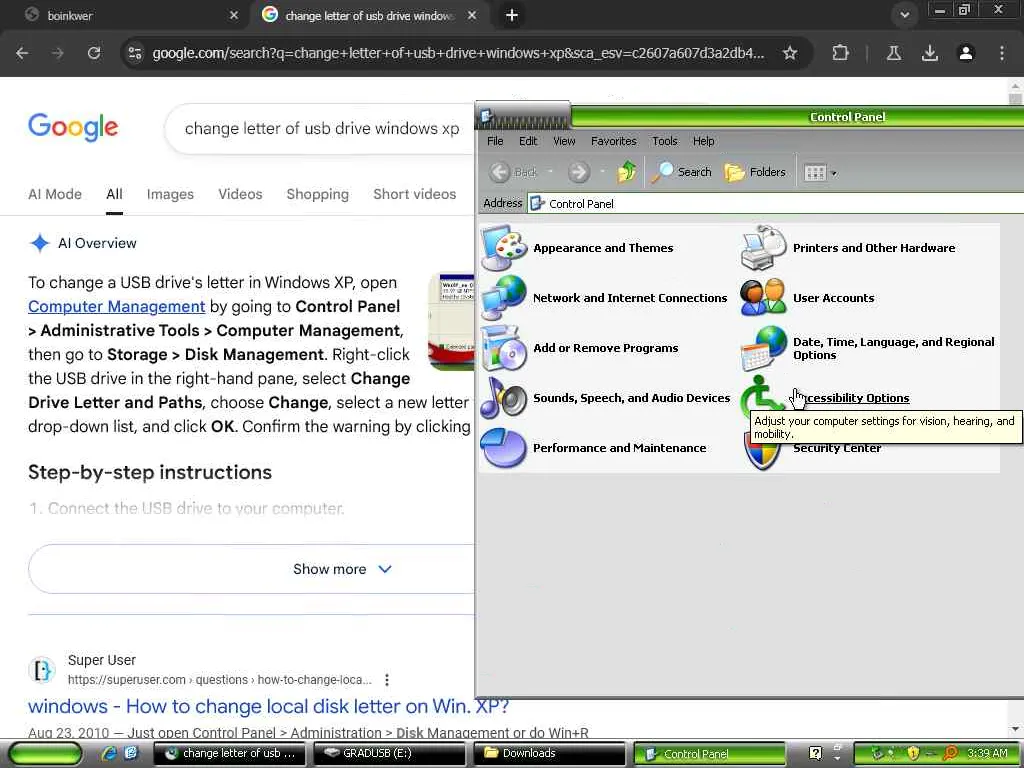Open Date, Time, Language, and Regional Options icon
The height and width of the screenshot is (768, 1024).
click(763, 348)
